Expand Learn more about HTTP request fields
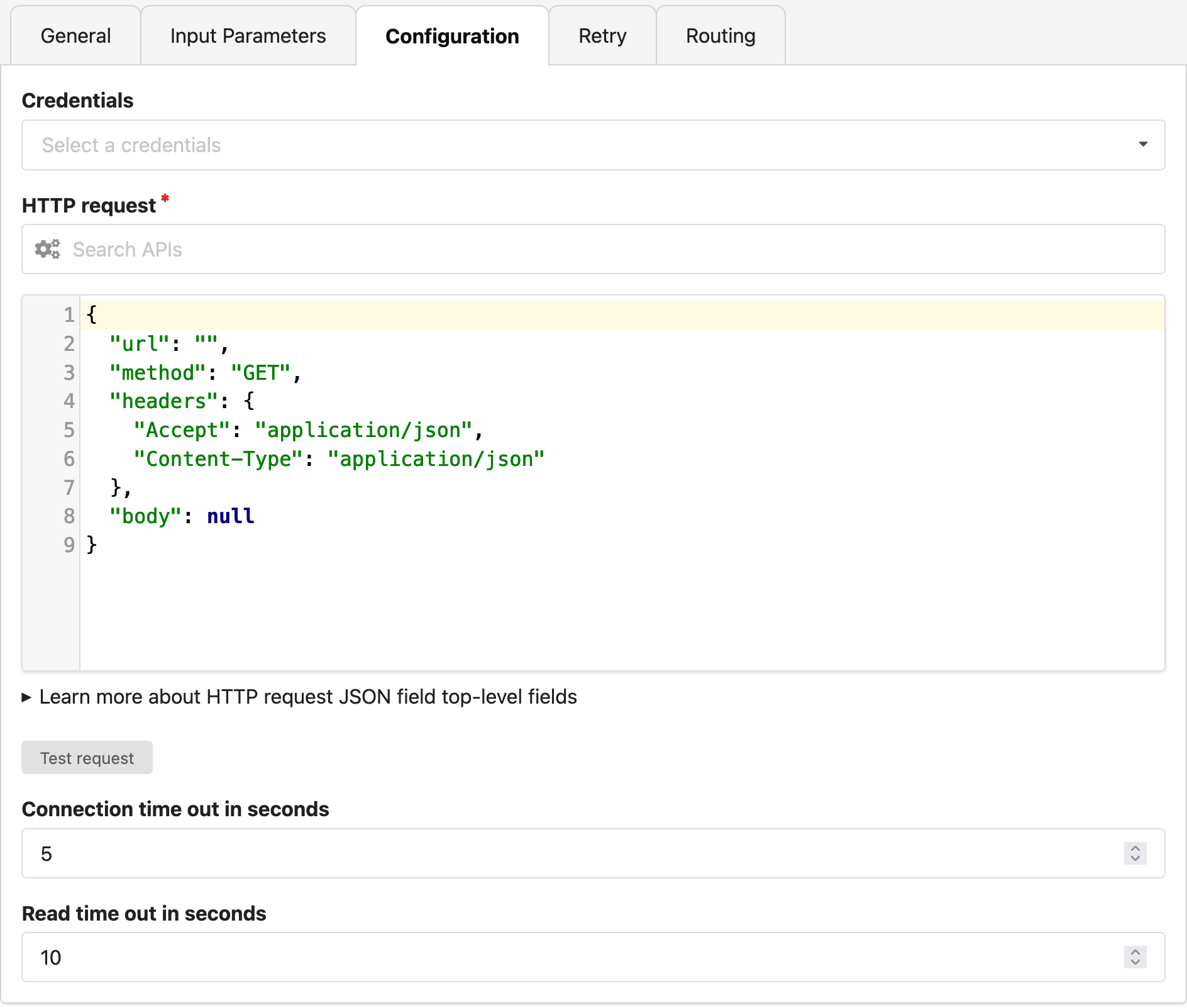The image size is (1187, 1008). point(299,697)
